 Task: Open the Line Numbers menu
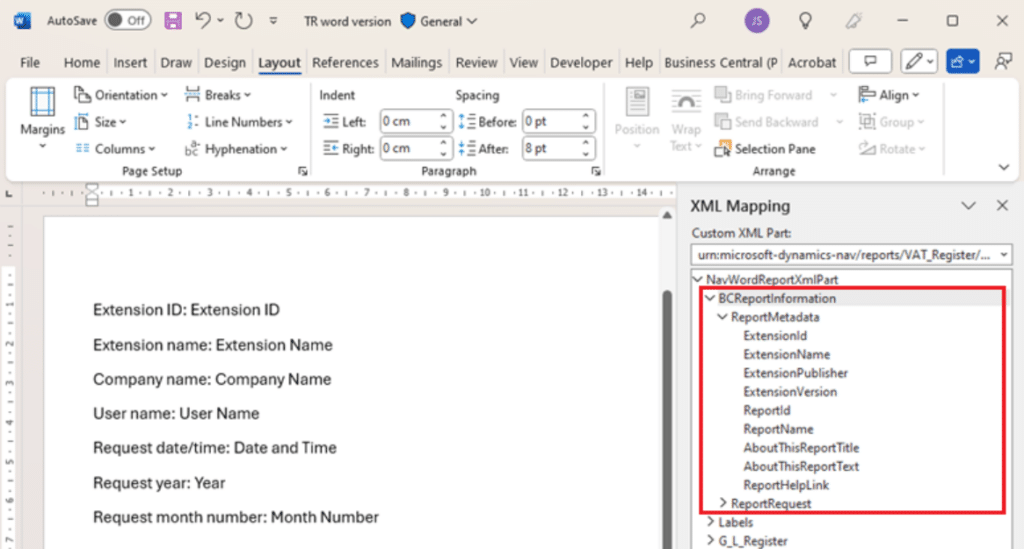coord(240,122)
